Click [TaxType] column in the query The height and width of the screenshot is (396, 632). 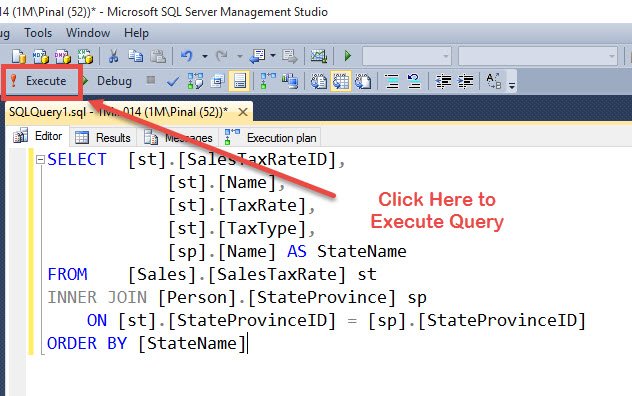[262, 229]
